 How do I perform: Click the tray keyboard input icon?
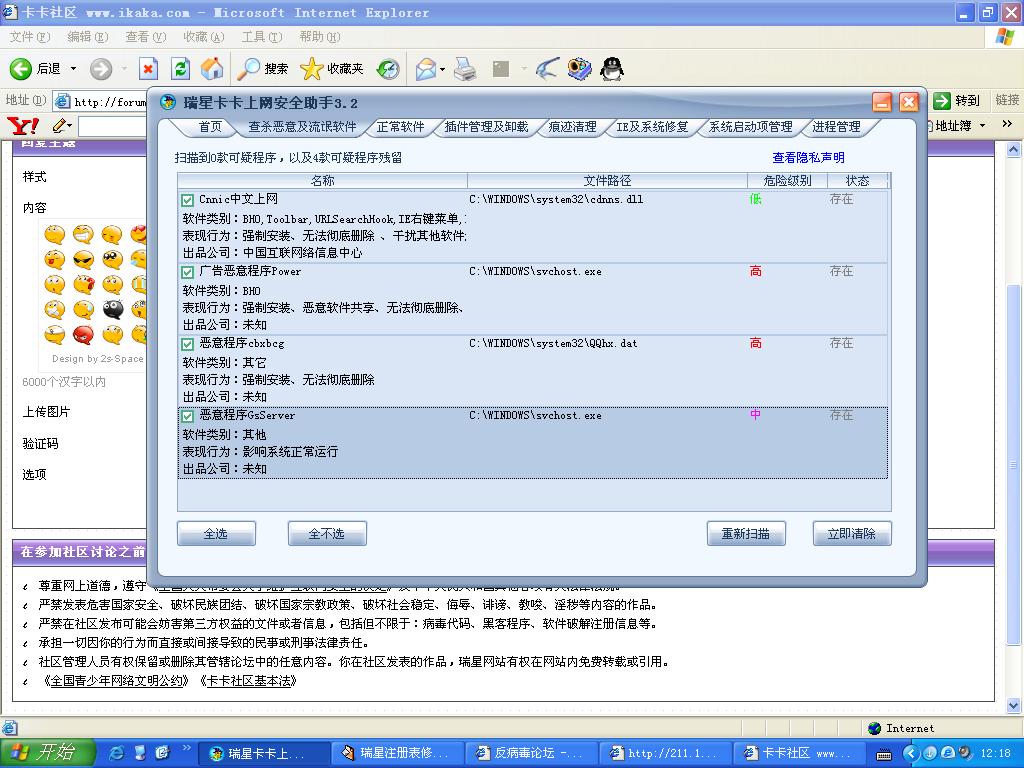[x=884, y=755]
